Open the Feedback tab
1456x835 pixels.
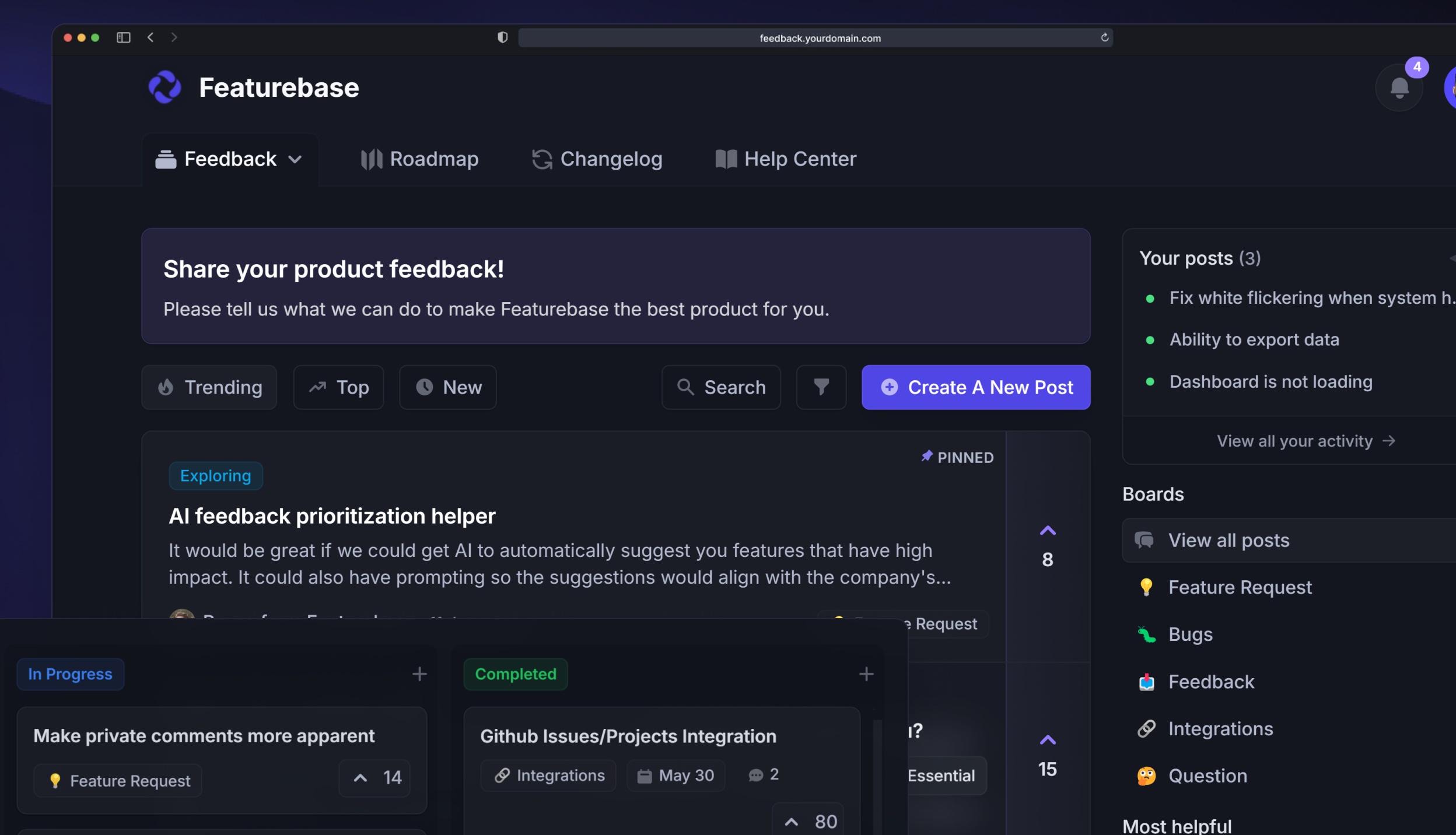(x=230, y=159)
